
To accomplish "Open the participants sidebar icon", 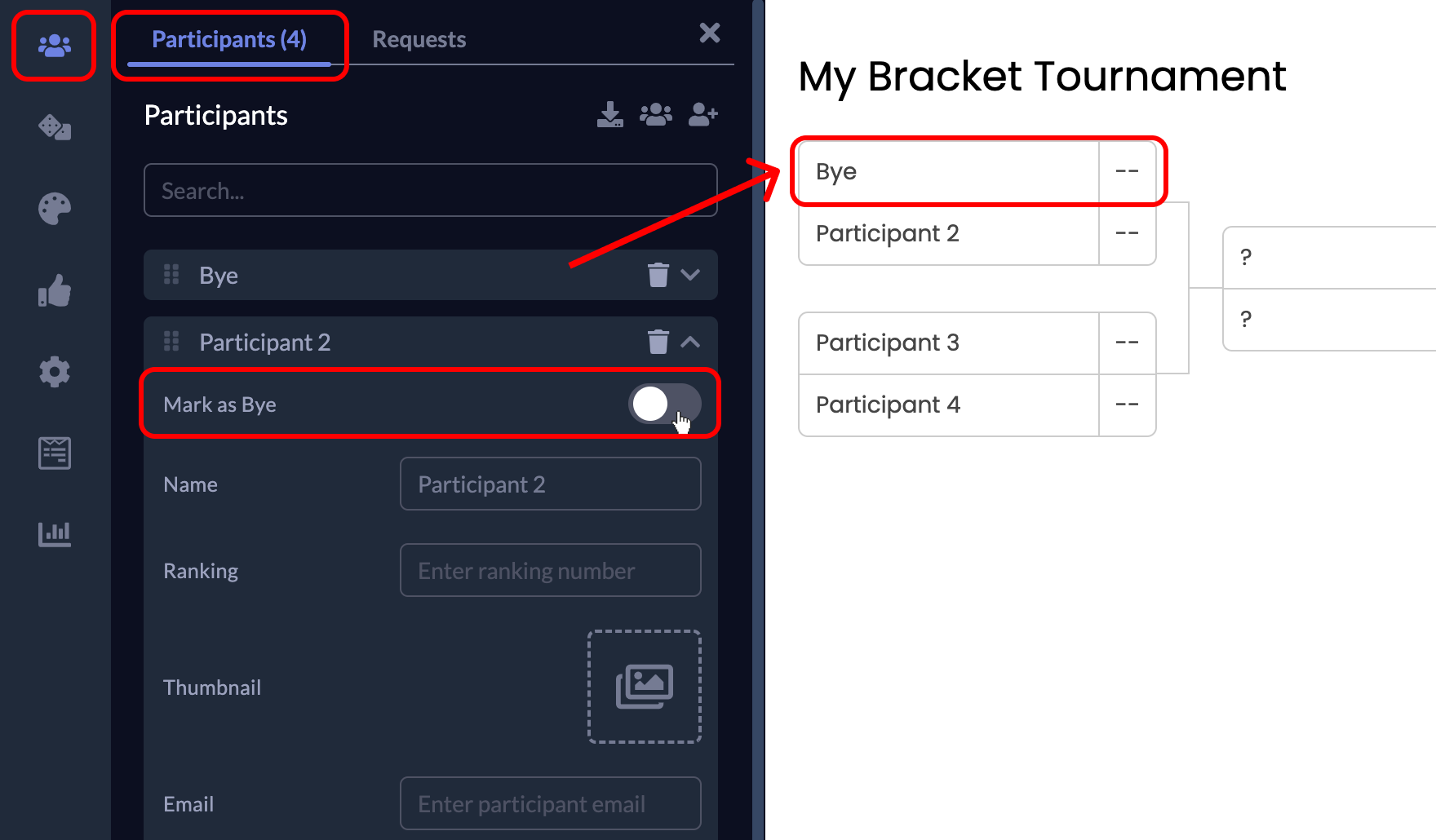I will [x=55, y=46].
